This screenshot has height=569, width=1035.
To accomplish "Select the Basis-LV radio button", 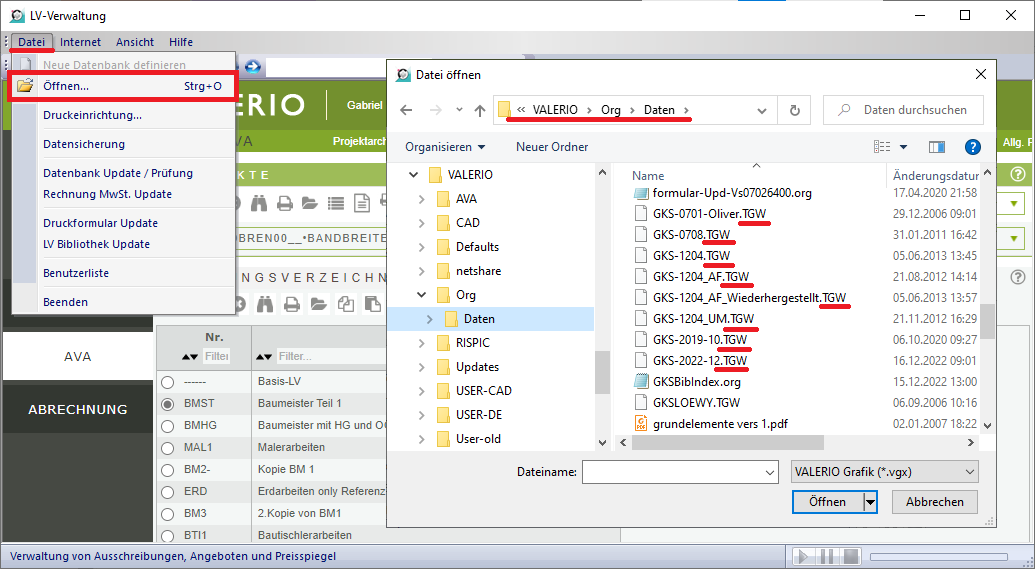I will 167,382.
